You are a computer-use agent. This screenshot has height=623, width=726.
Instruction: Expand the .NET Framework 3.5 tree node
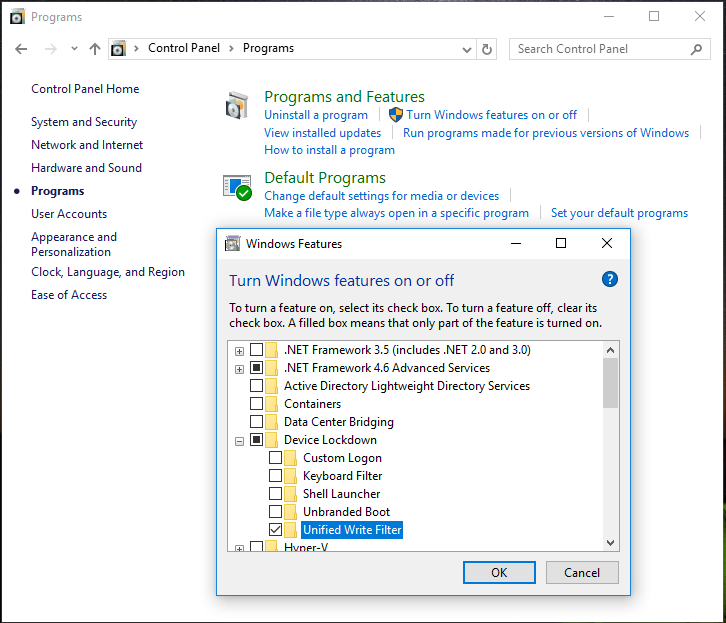(x=239, y=351)
